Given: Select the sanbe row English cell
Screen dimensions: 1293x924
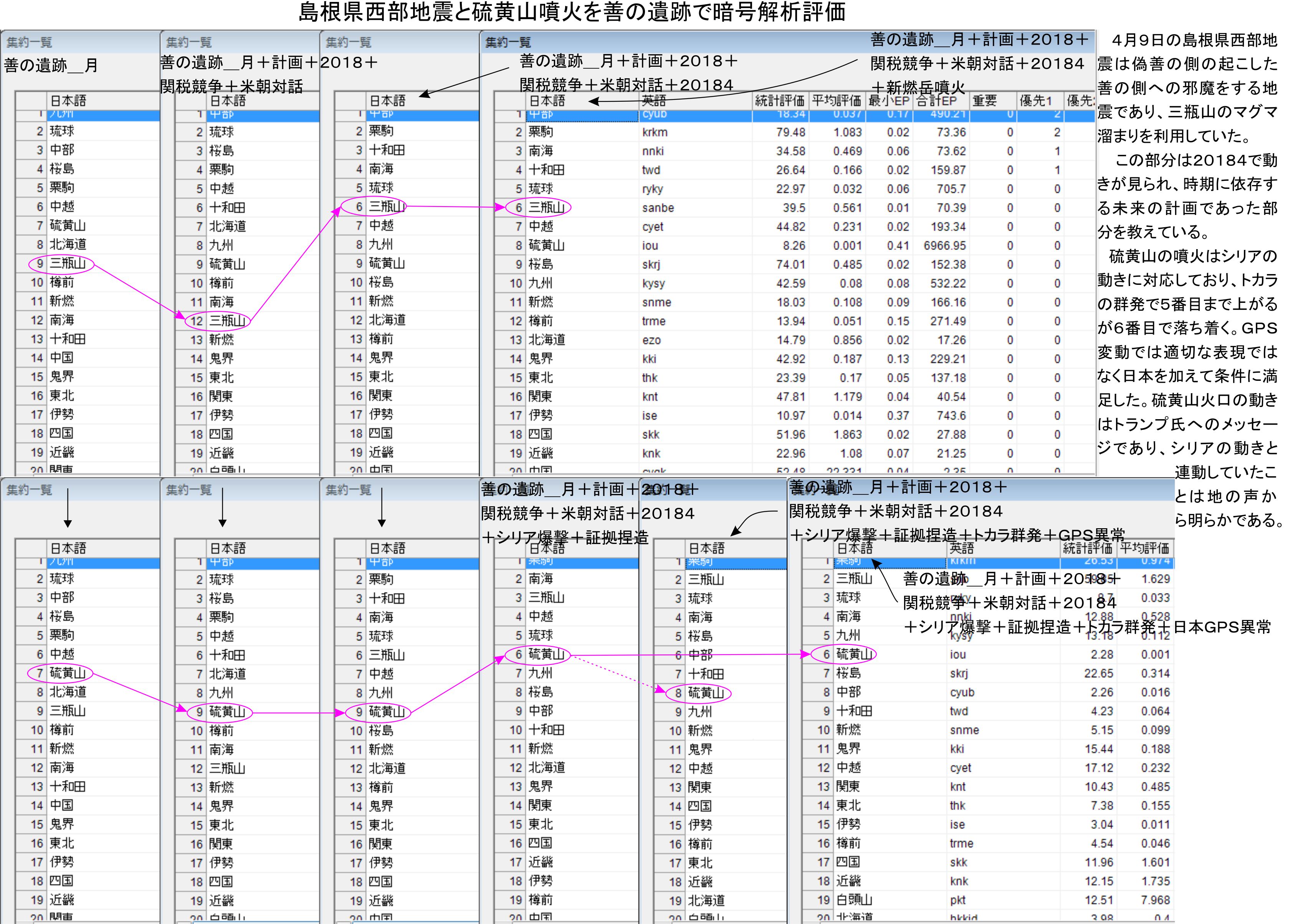Looking at the screenshot, I should 658,208.
